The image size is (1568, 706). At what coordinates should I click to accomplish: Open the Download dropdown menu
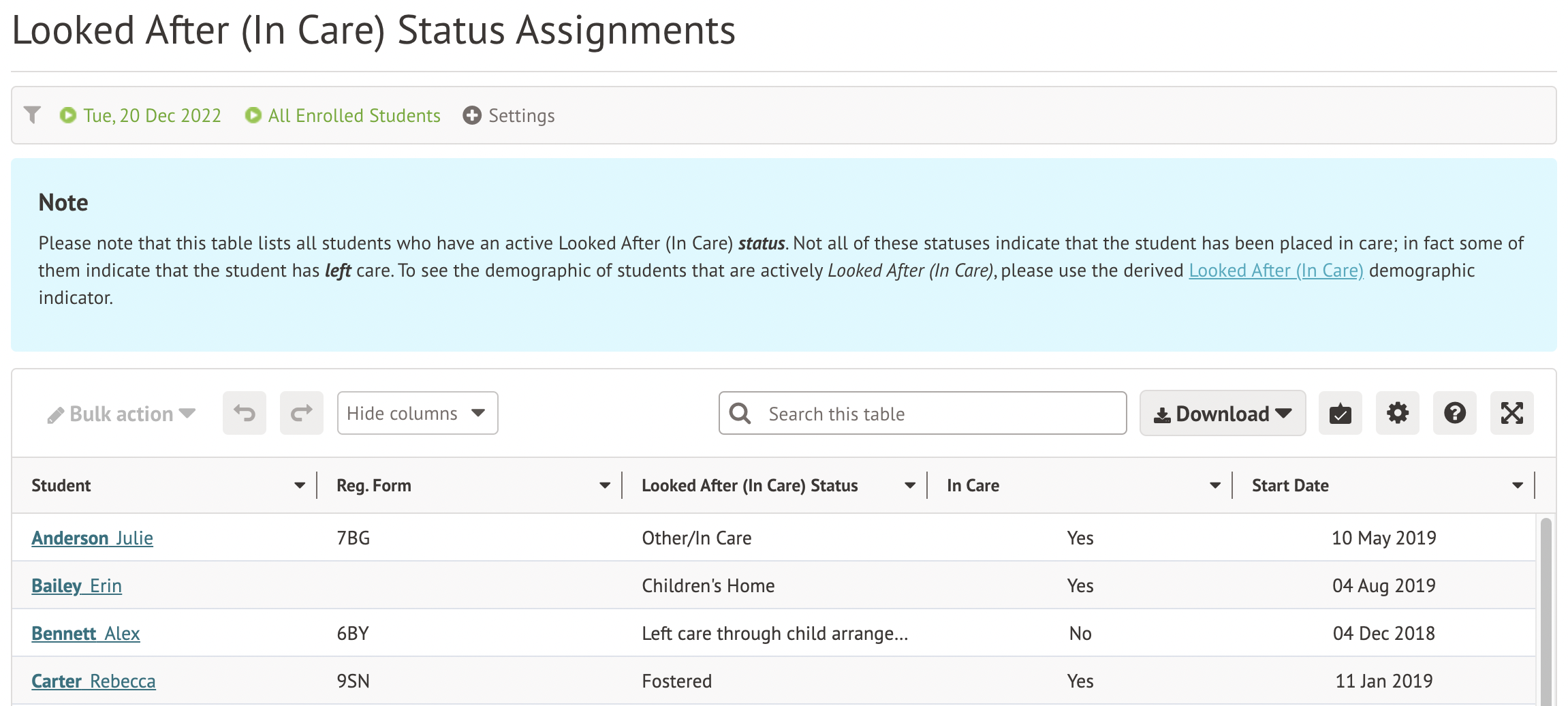1222,413
